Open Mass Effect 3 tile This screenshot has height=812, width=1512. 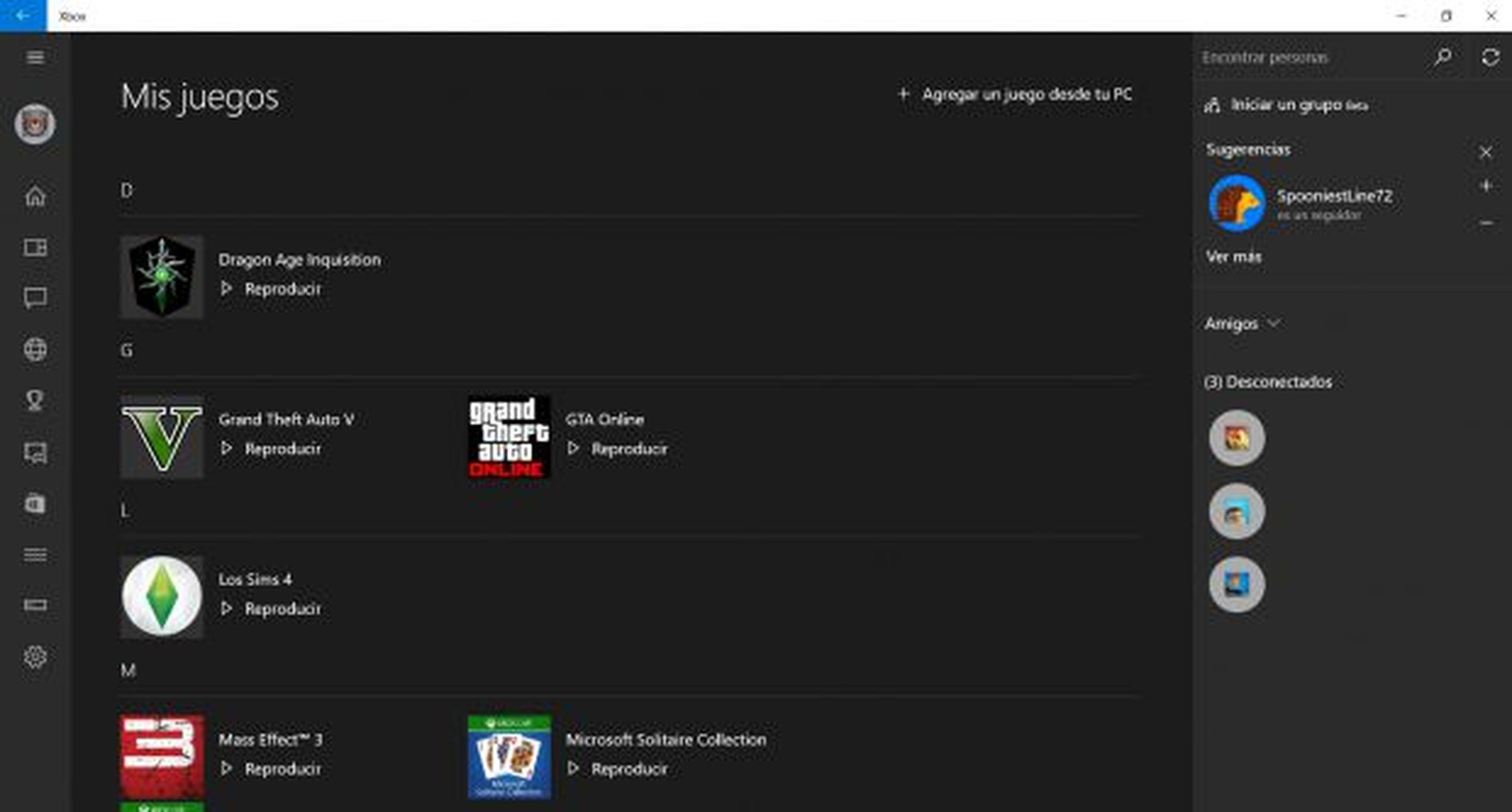coord(162,756)
